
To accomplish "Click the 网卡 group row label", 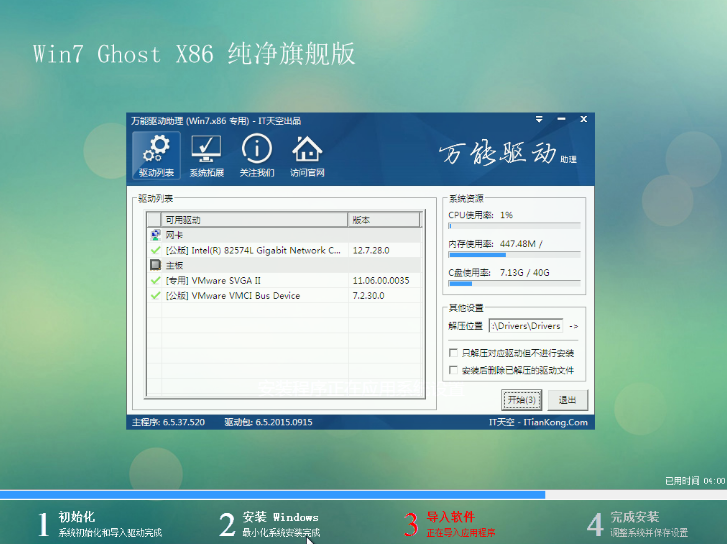I will (174, 235).
